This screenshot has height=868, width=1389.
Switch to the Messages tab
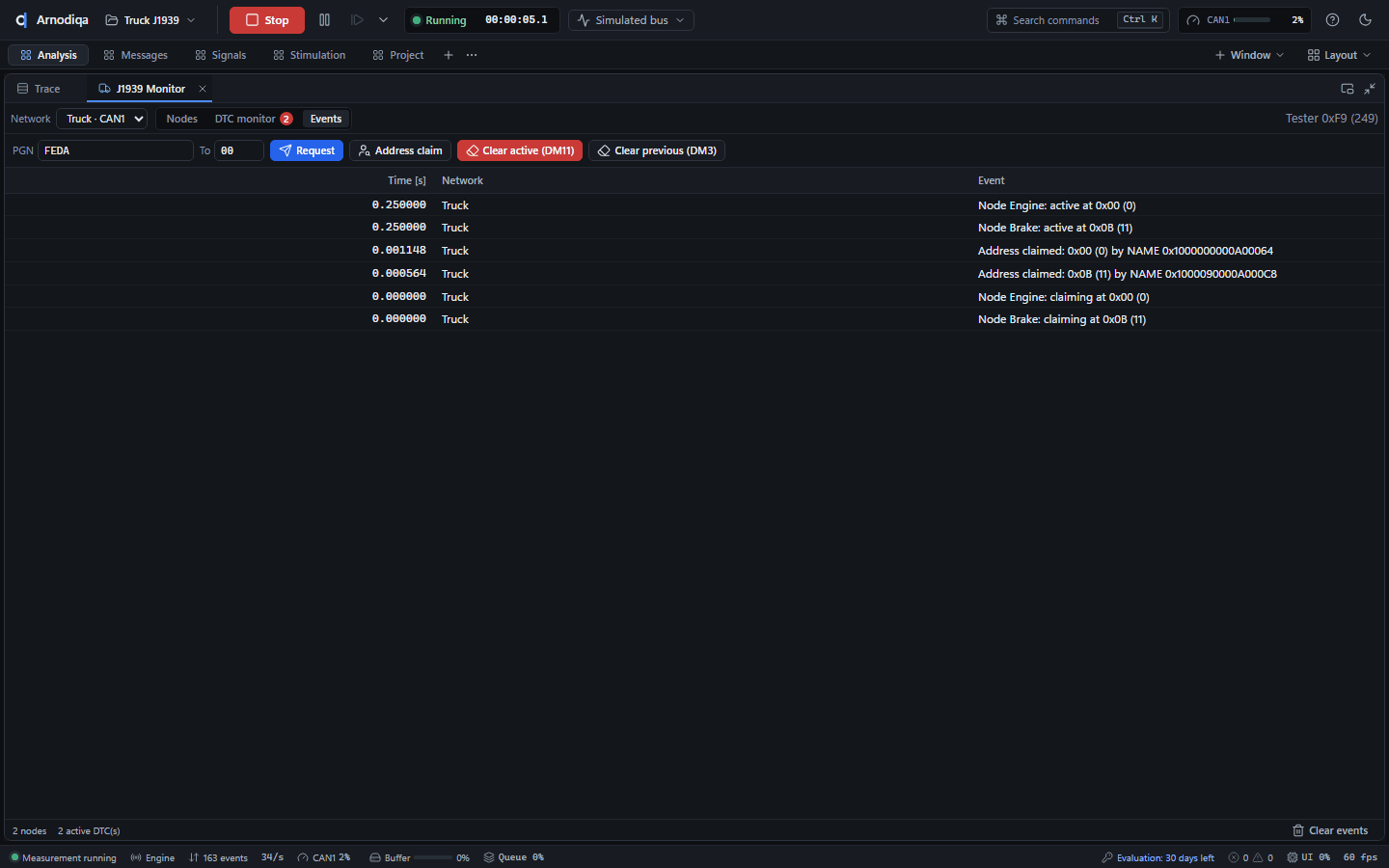(x=135, y=55)
